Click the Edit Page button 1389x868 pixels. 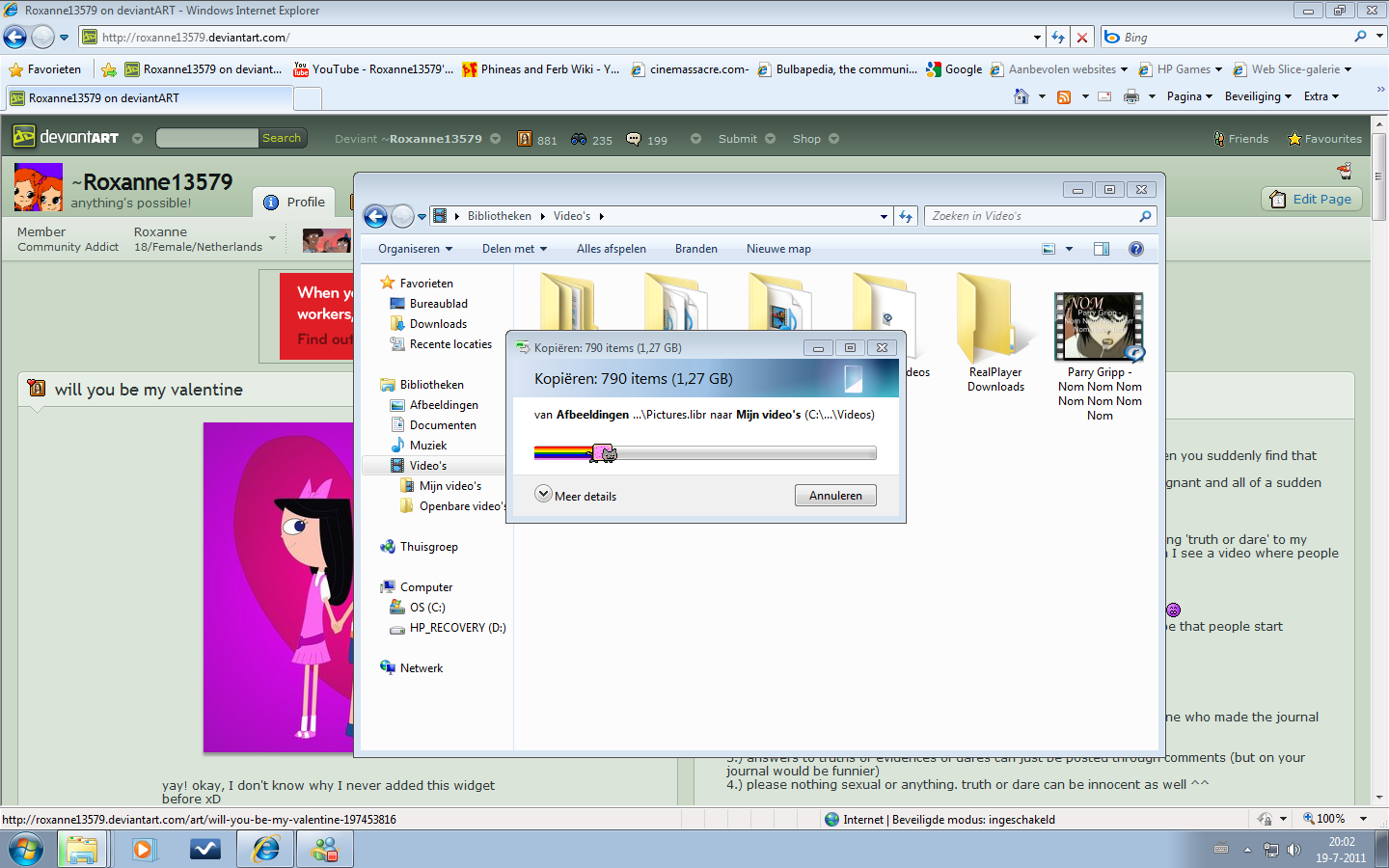(1312, 199)
